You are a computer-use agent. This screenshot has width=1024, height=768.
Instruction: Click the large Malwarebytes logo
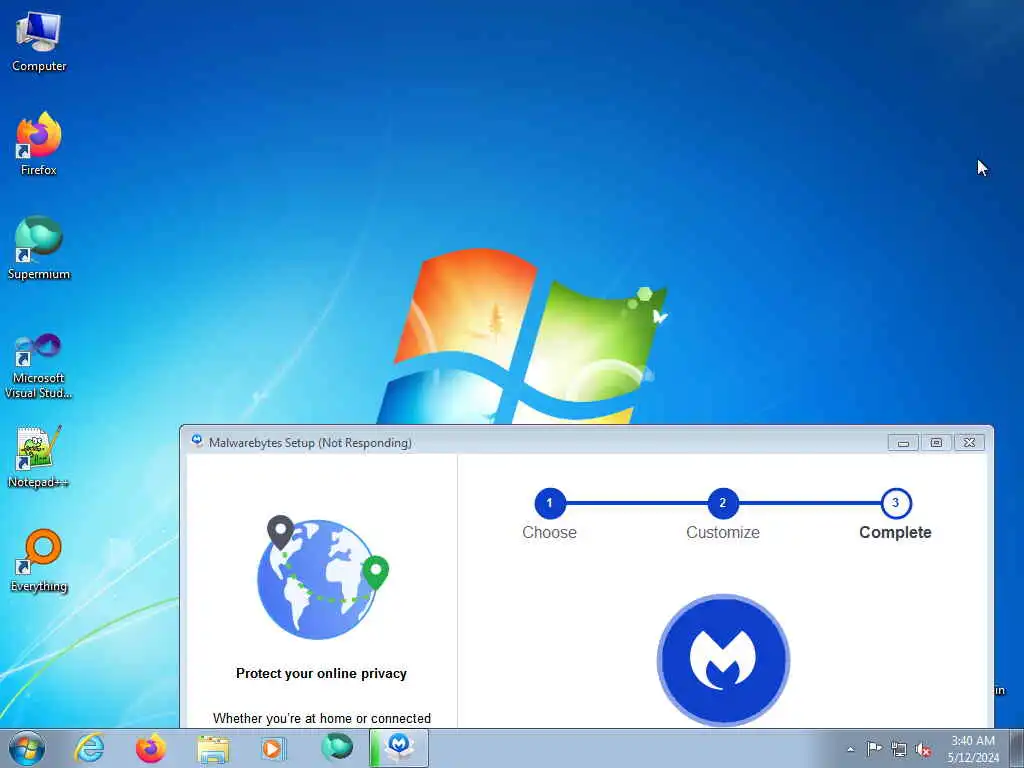coord(723,660)
